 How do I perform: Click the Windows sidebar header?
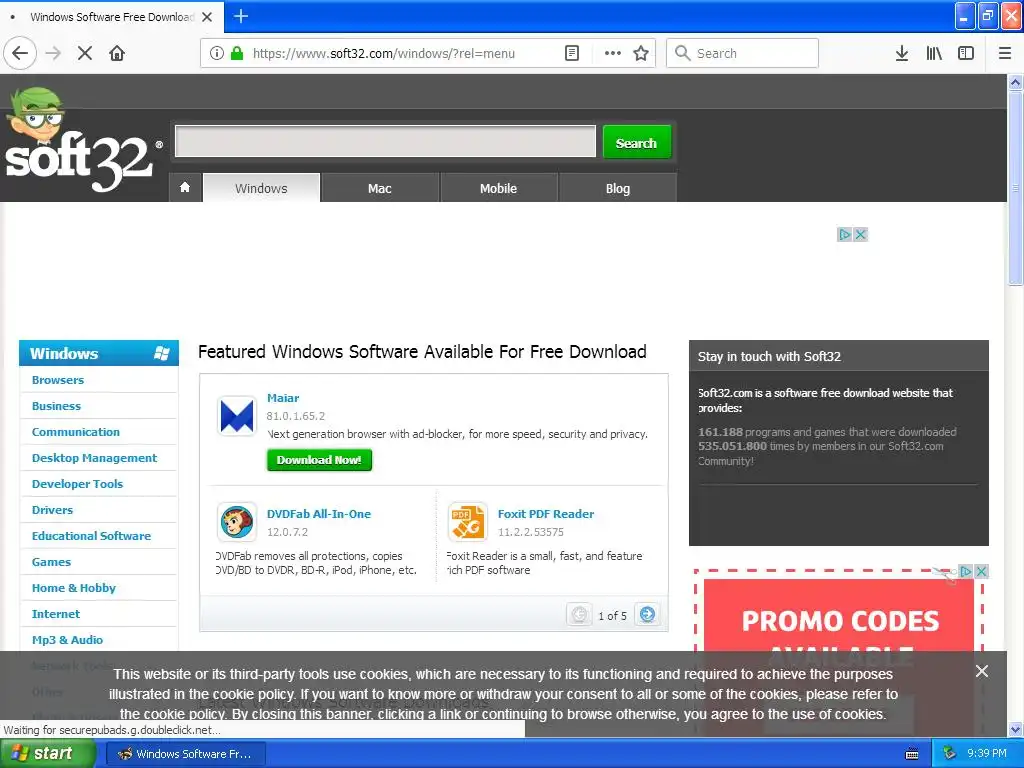(x=99, y=353)
